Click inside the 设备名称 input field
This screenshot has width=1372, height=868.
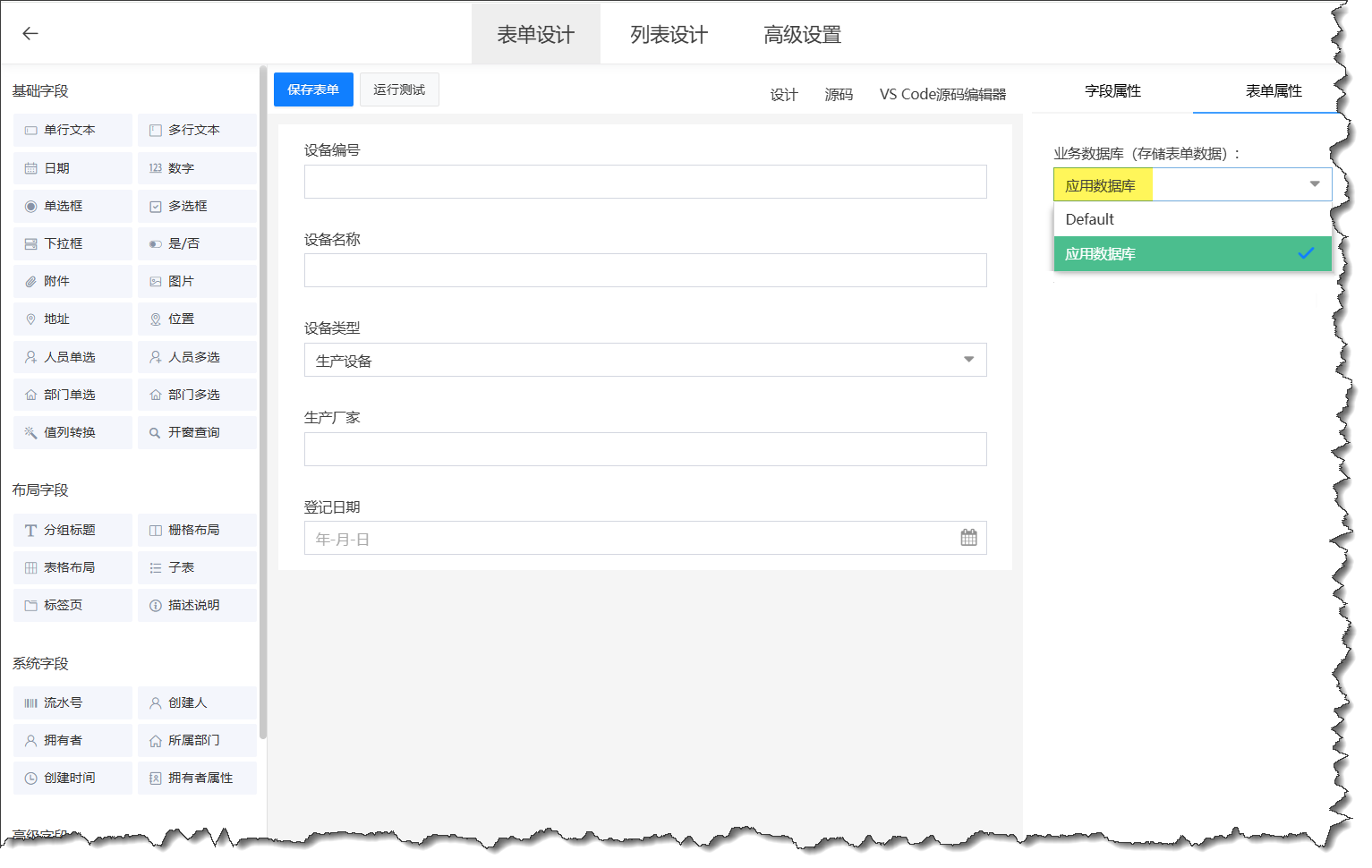[645, 269]
